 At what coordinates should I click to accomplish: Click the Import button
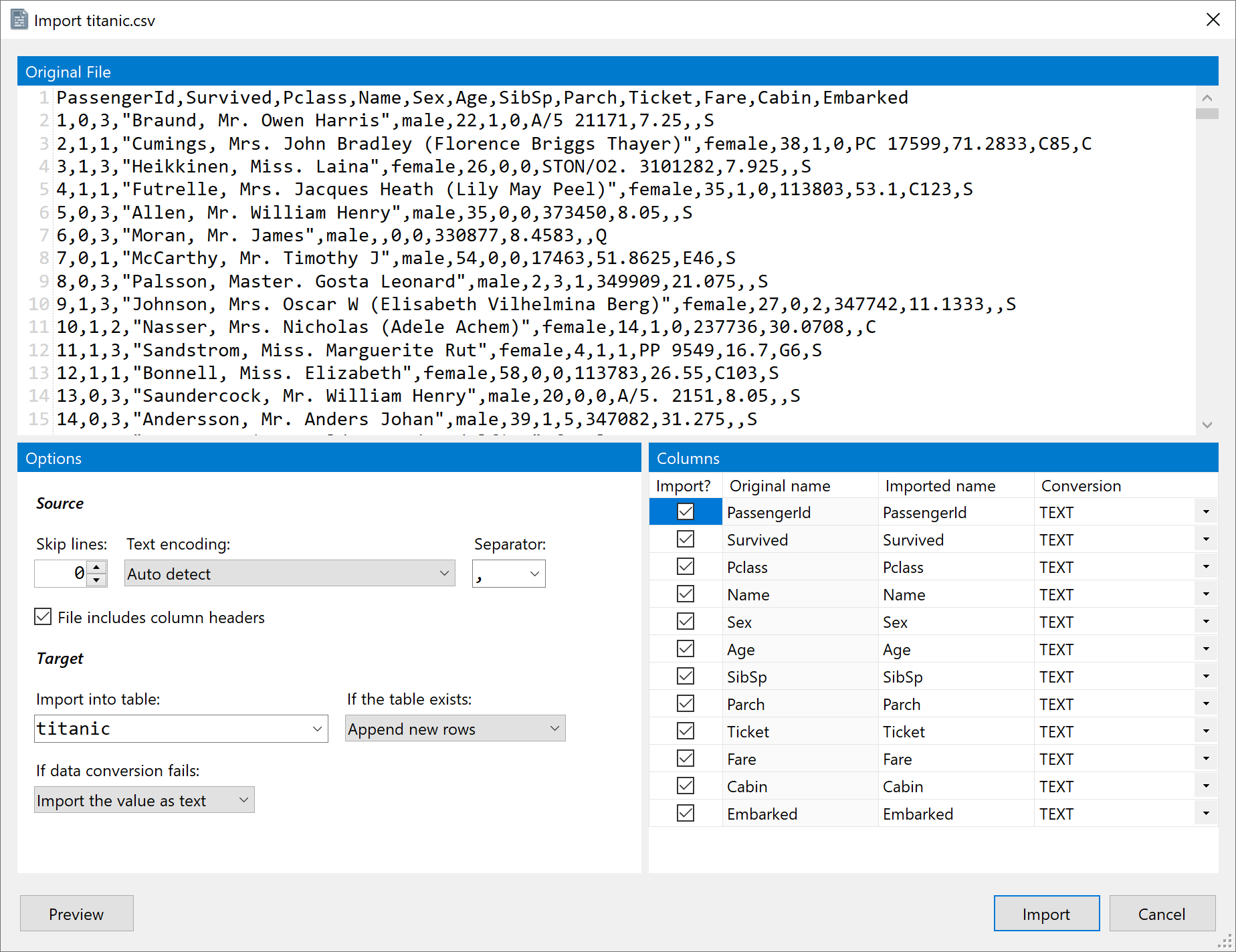[1046, 913]
